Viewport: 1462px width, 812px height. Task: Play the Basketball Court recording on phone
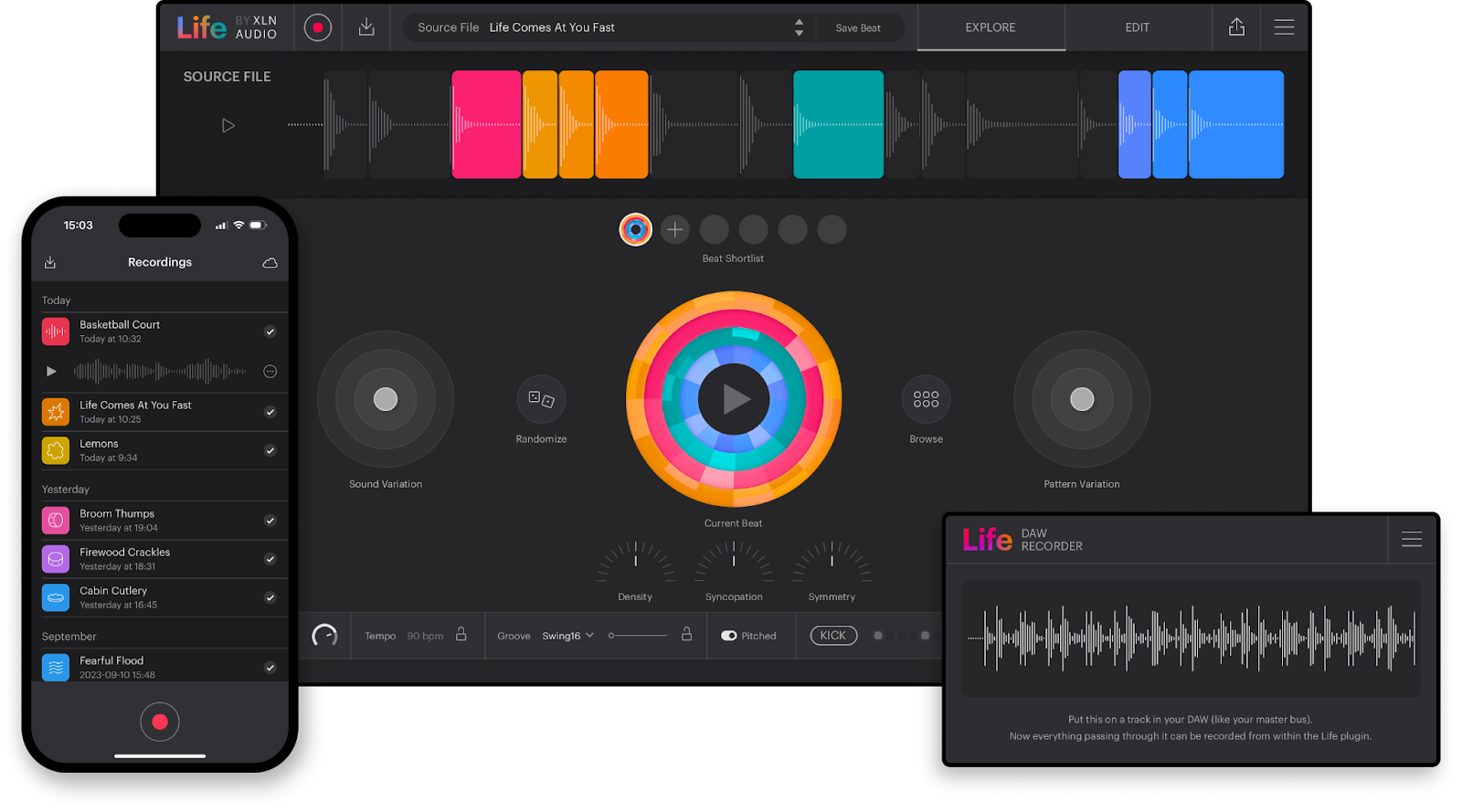[51, 371]
